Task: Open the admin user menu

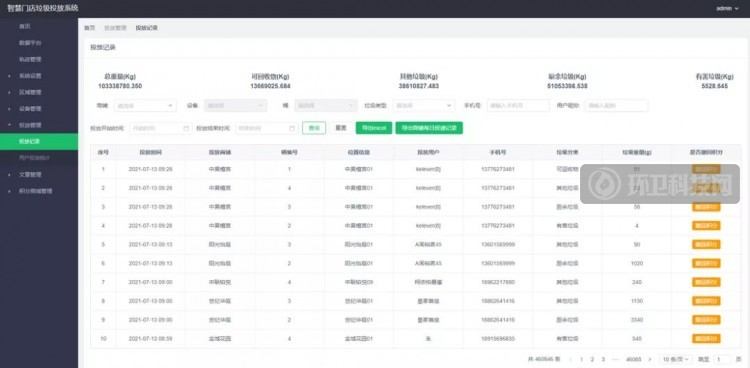Action: [727, 9]
